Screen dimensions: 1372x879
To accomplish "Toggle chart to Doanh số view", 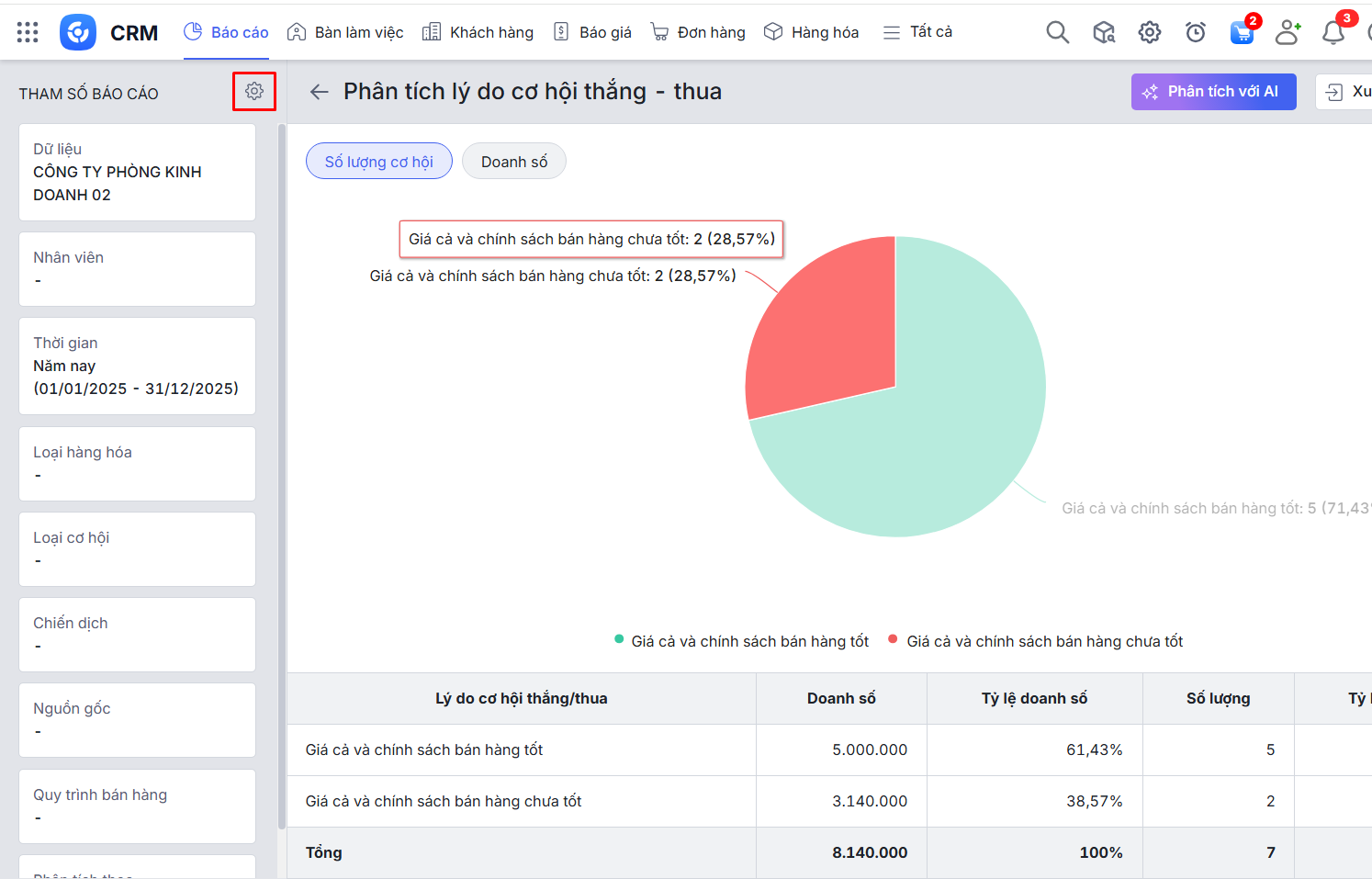I will click(513, 162).
